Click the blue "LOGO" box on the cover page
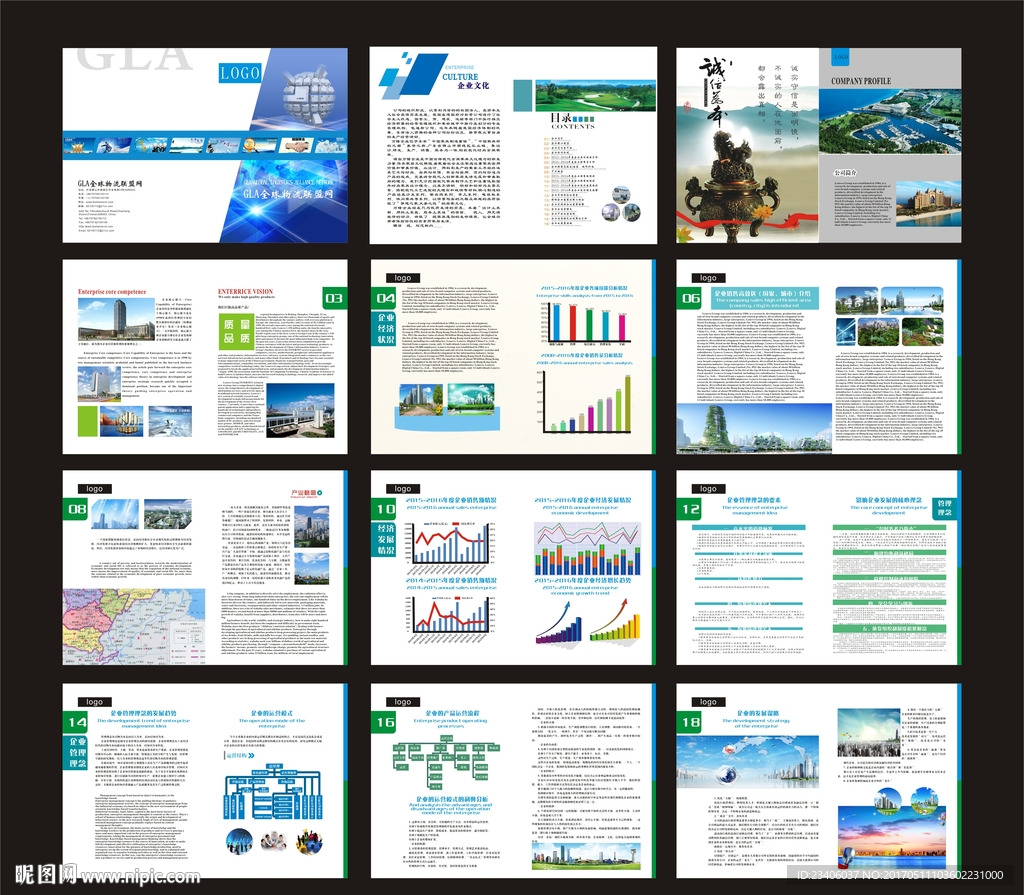The image size is (1024, 895). (240, 73)
